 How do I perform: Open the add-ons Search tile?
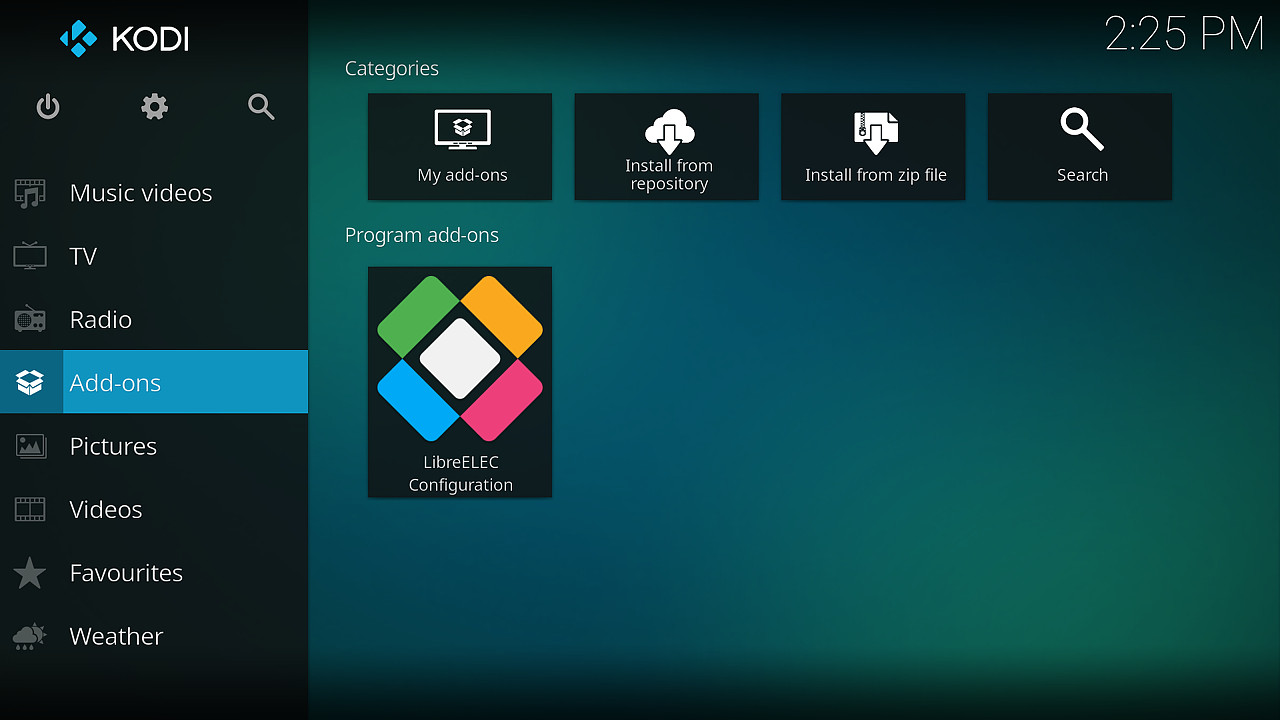pyautogui.click(x=1080, y=147)
